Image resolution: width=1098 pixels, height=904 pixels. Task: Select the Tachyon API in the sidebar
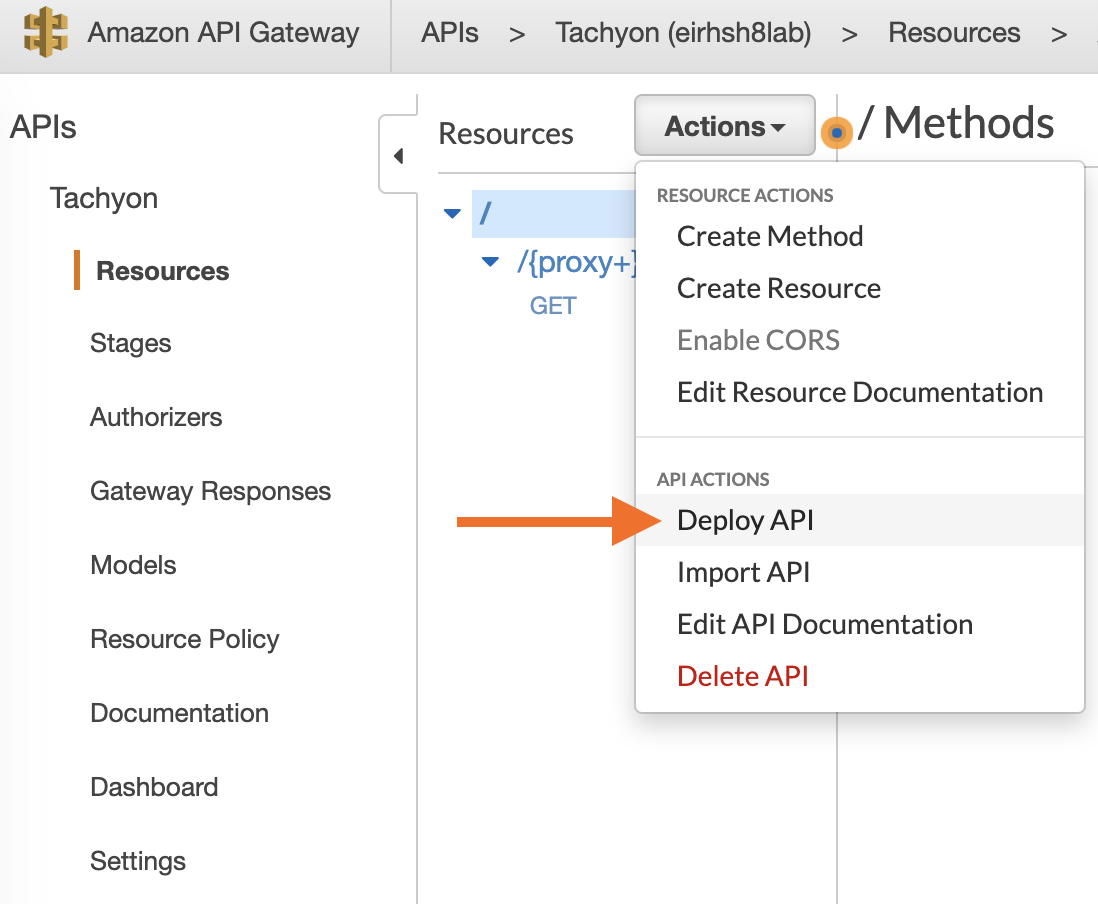(x=104, y=198)
